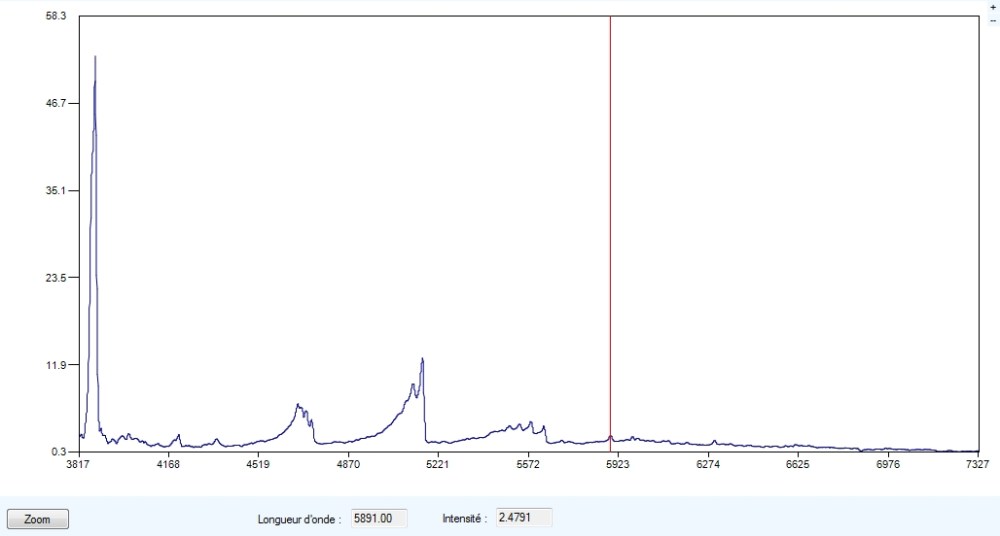1000x536 pixels.
Task: Click the small peak near 5600
Action: pyautogui.click(x=531, y=422)
